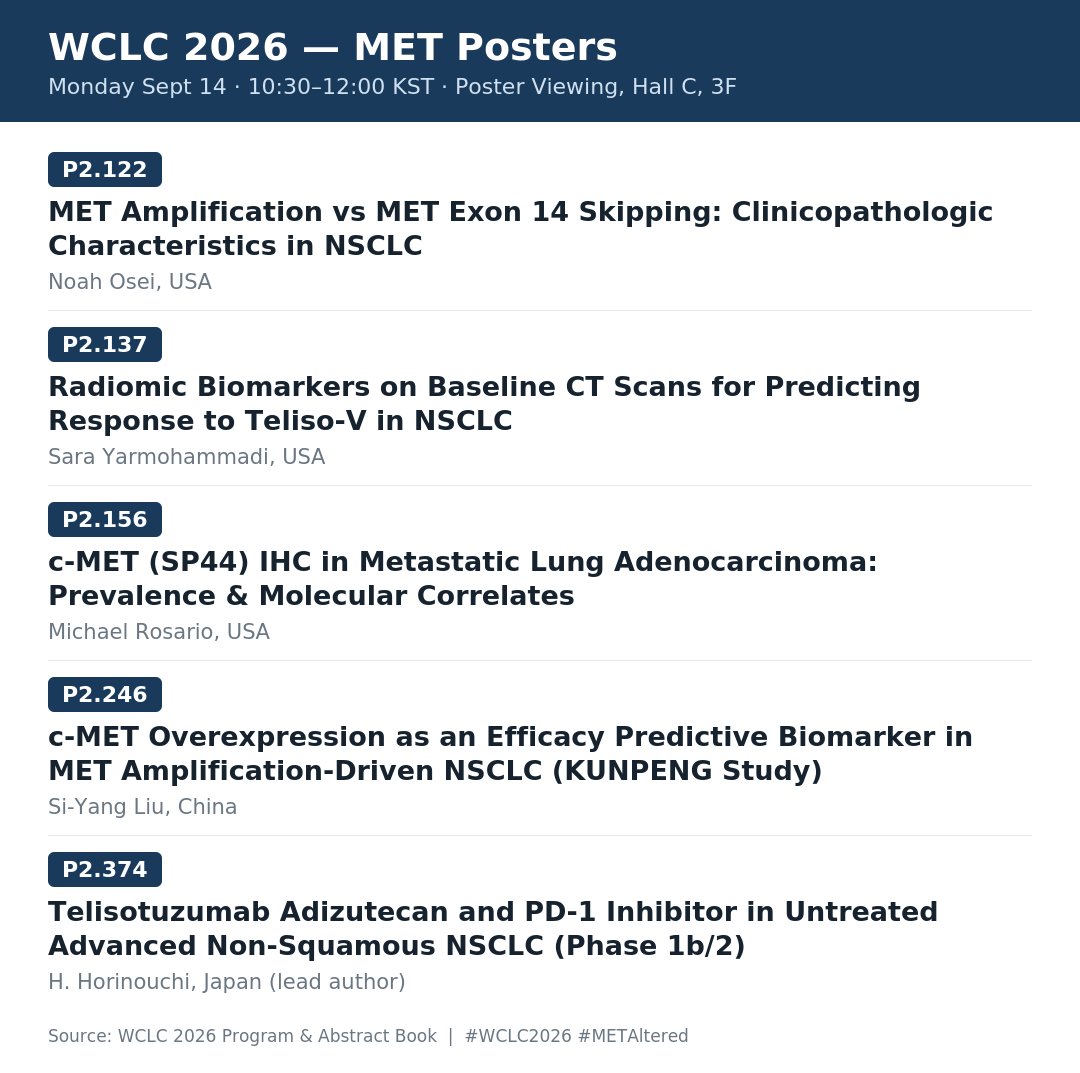Open the KUNPENG Study poster title
The width and height of the screenshot is (1080, 1073).
pyautogui.click(x=510, y=753)
